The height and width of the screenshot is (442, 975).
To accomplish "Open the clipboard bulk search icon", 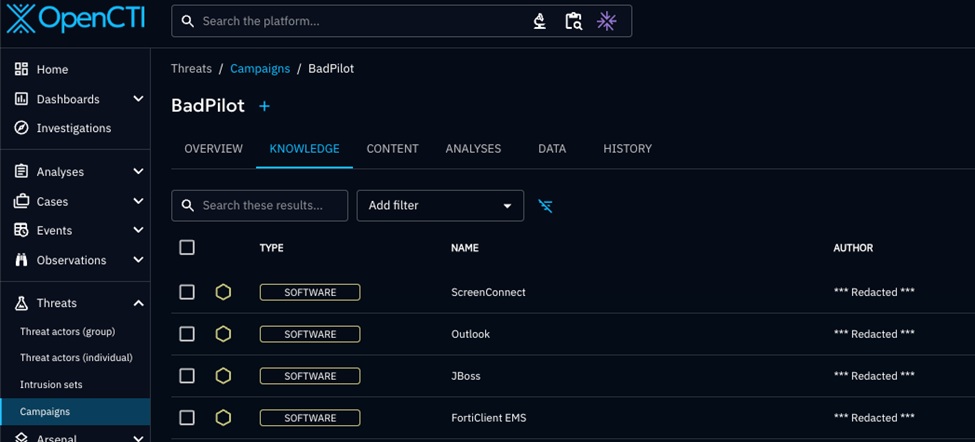I will 573,21.
